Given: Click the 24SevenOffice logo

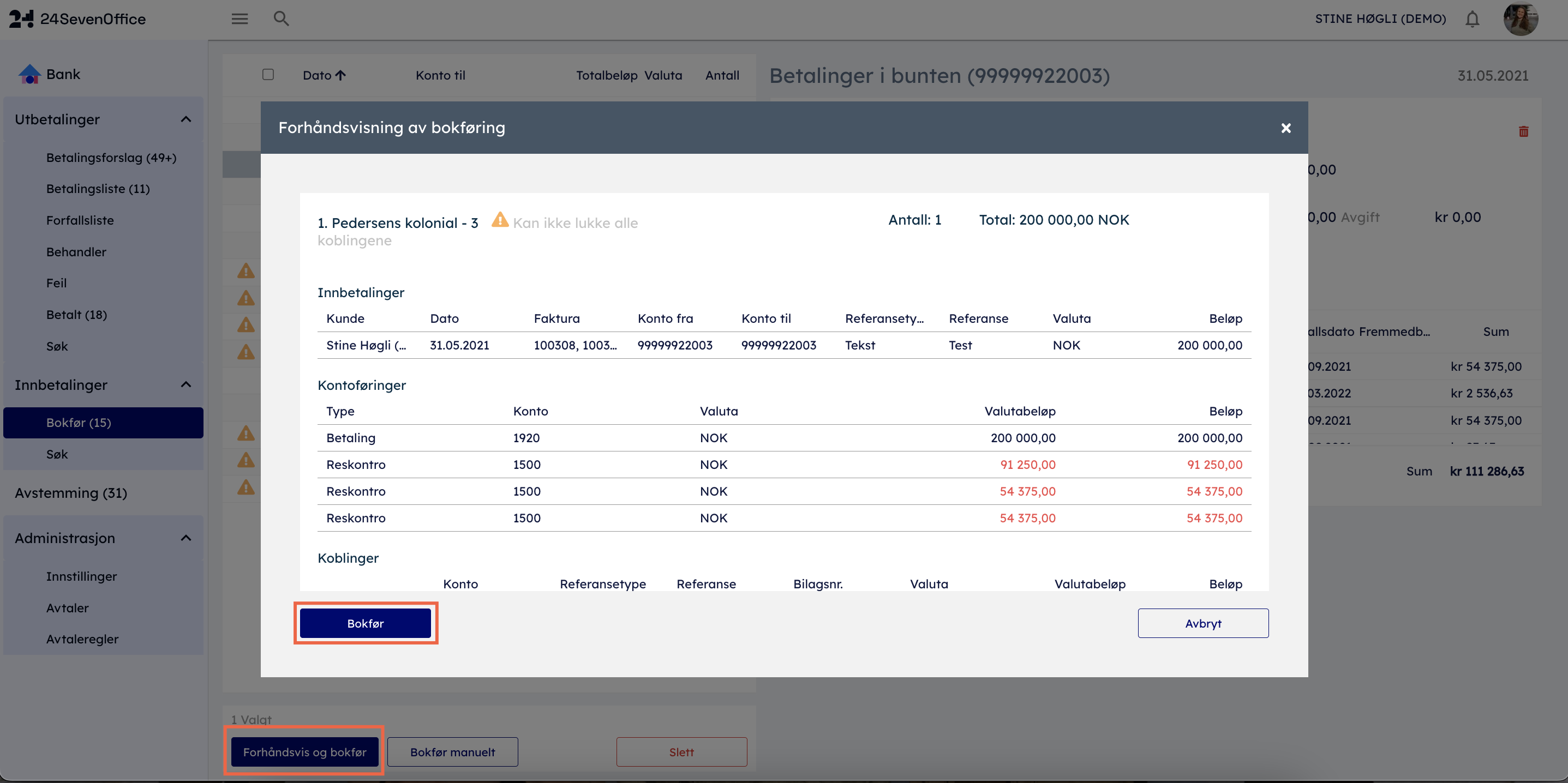Looking at the screenshot, I should [x=77, y=19].
